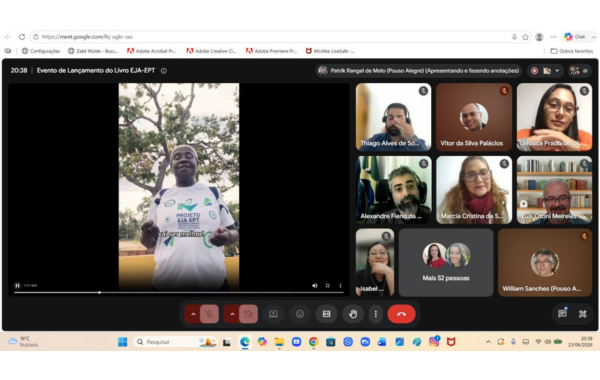Unmute the microphone in the call bar
Image resolution: width=600 pixels, height=380 pixels.
click(x=209, y=314)
